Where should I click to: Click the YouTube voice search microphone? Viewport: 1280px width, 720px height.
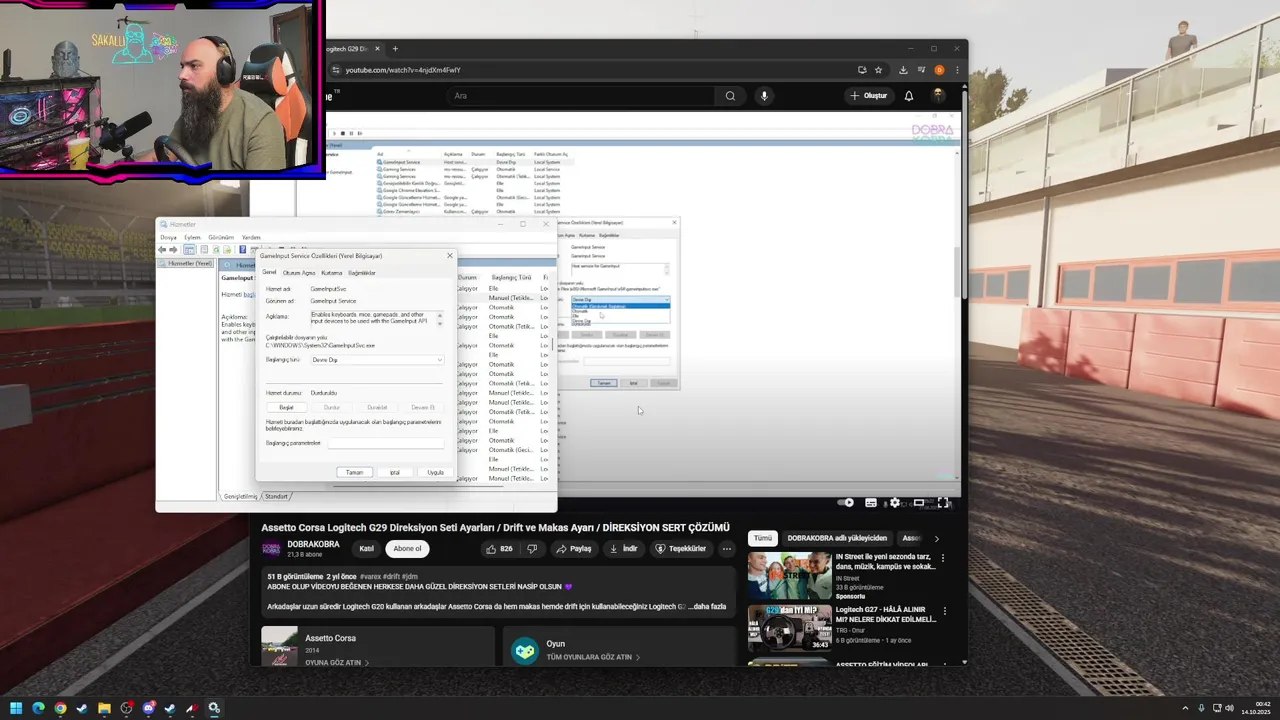click(x=764, y=96)
